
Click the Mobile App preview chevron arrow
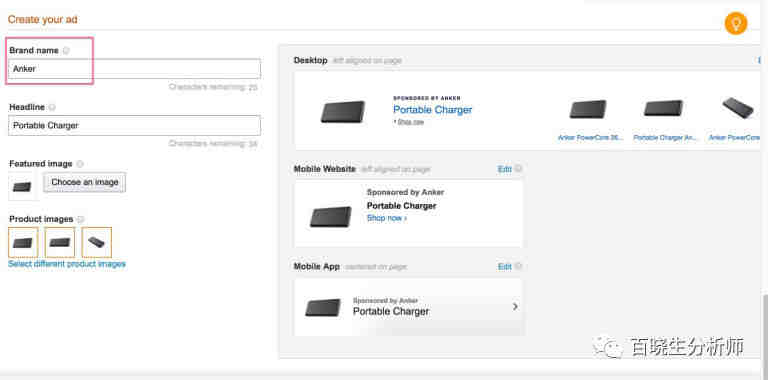coord(515,307)
